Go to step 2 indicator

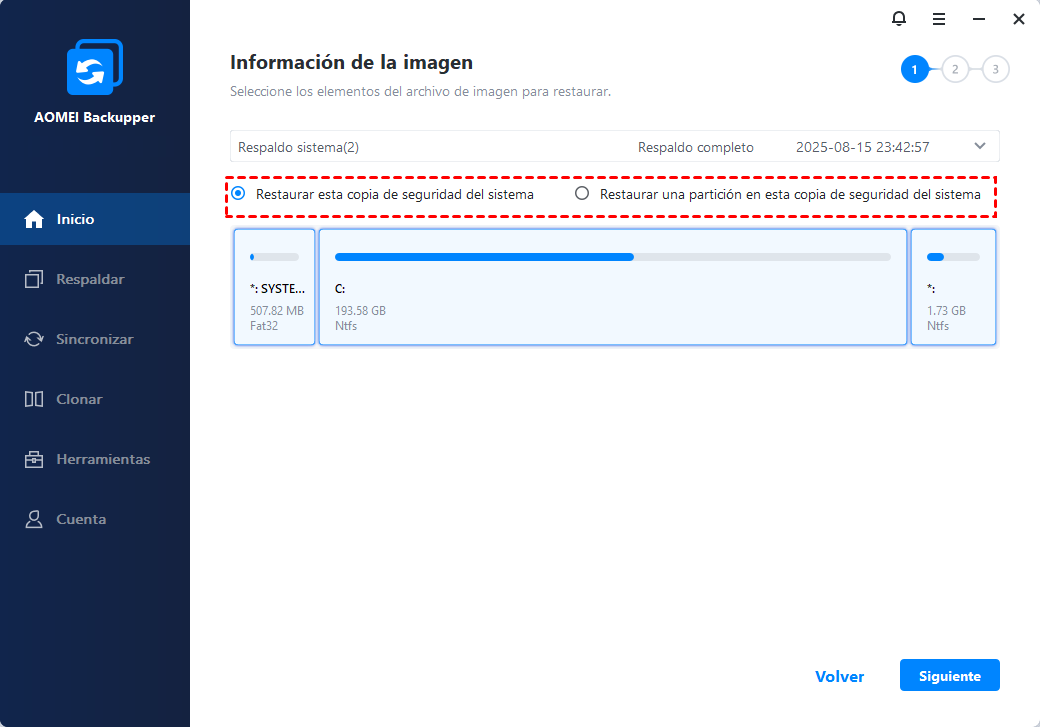pyautogui.click(x=955, y=69)
